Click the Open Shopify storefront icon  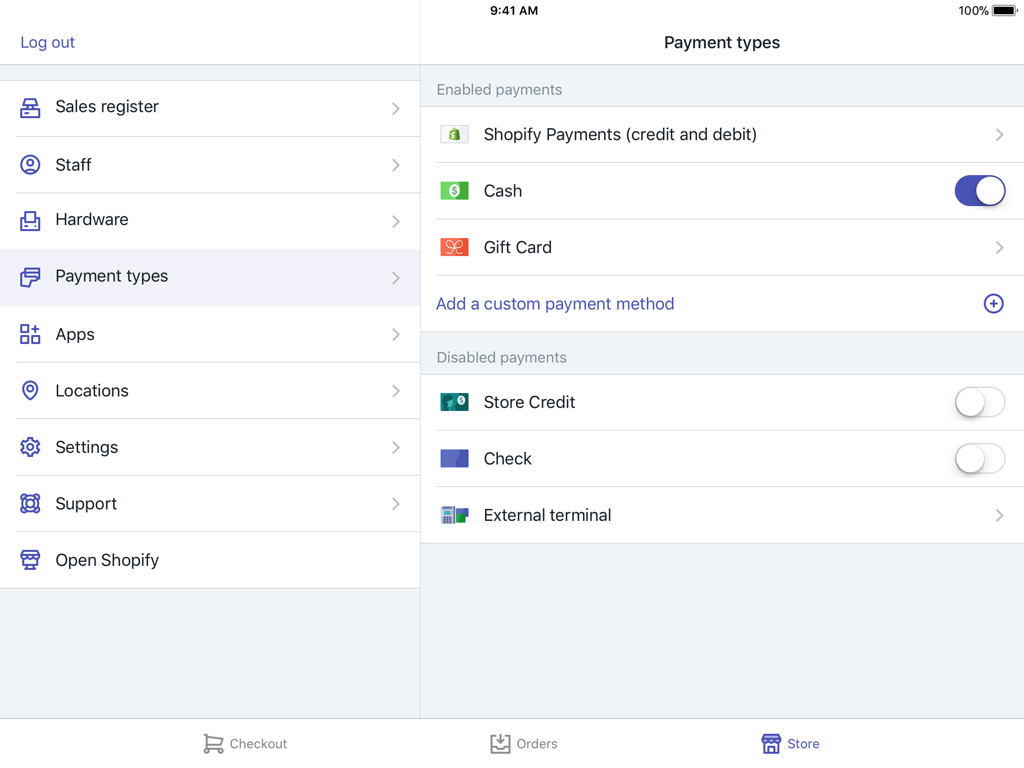[30, 560]
